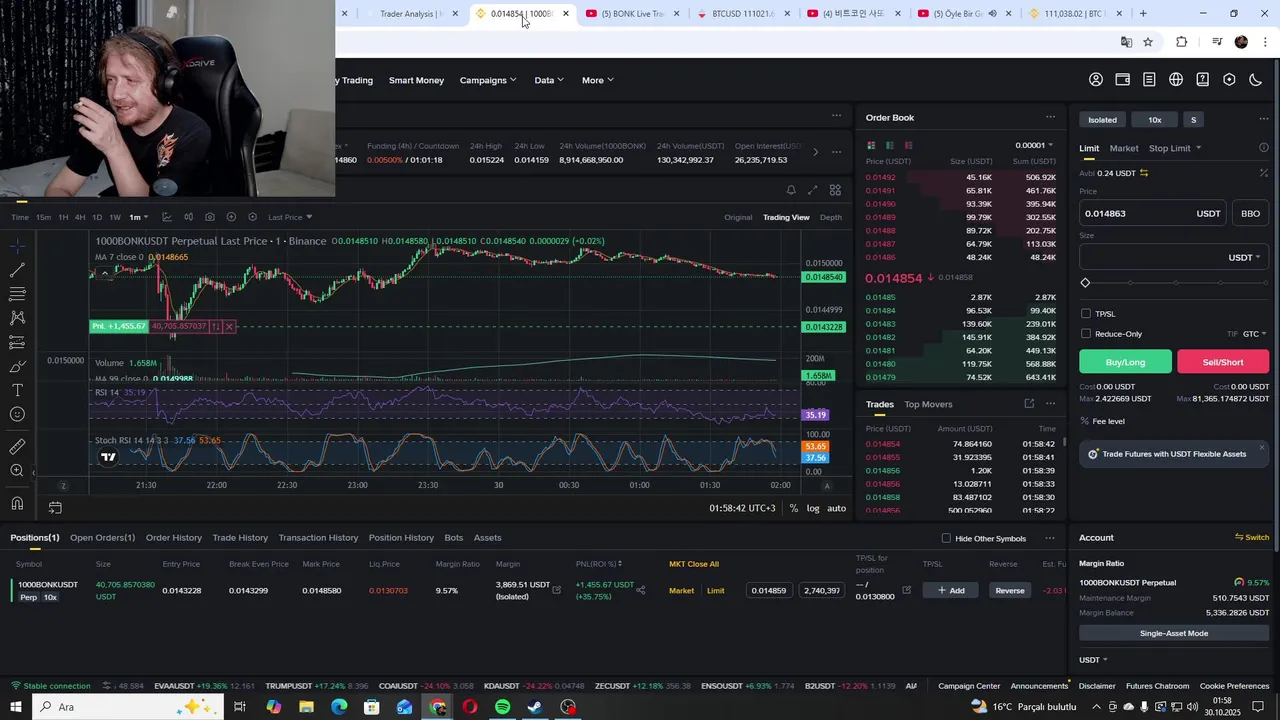
Task: Select the brush drawing tool
Action: [17, 366]
